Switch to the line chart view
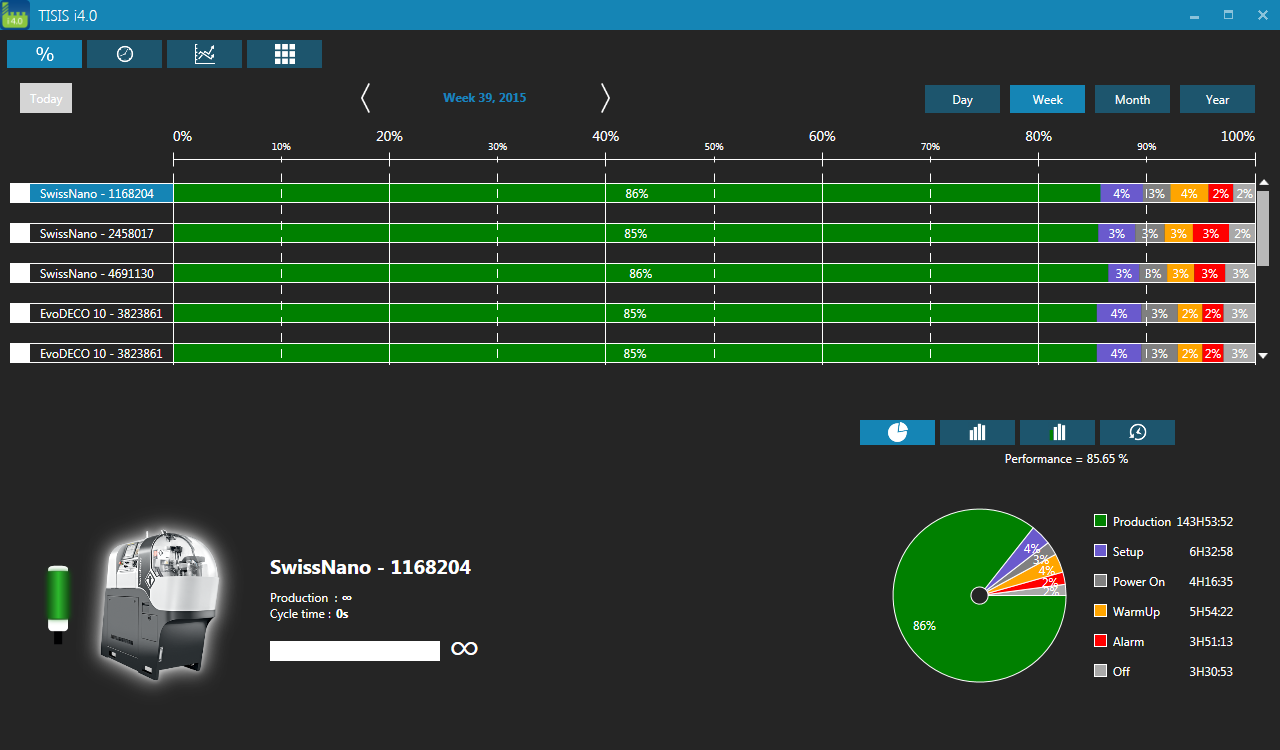 204,54
